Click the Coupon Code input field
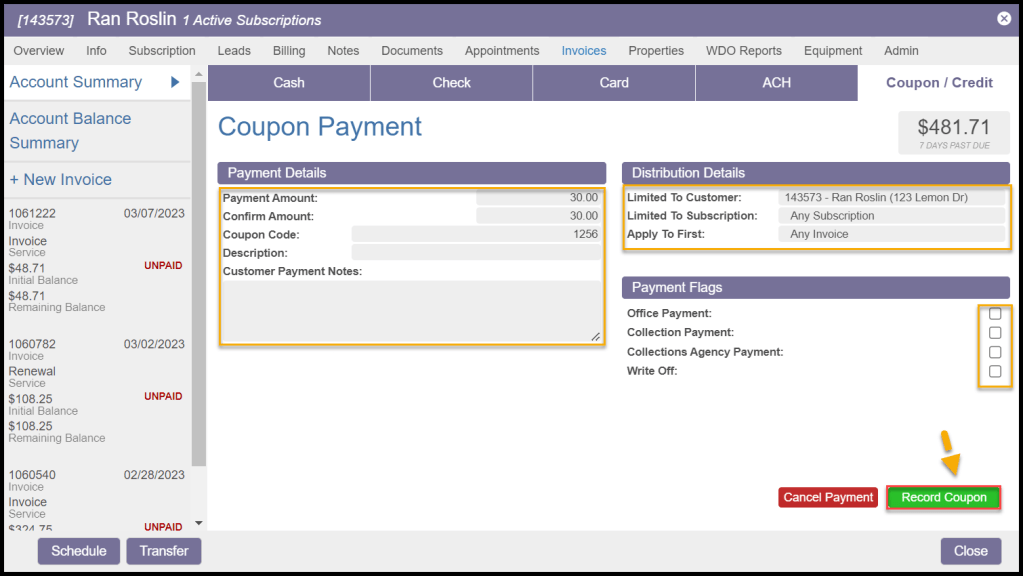This screenshot has height=576, width=1023. tap(476, 235)
